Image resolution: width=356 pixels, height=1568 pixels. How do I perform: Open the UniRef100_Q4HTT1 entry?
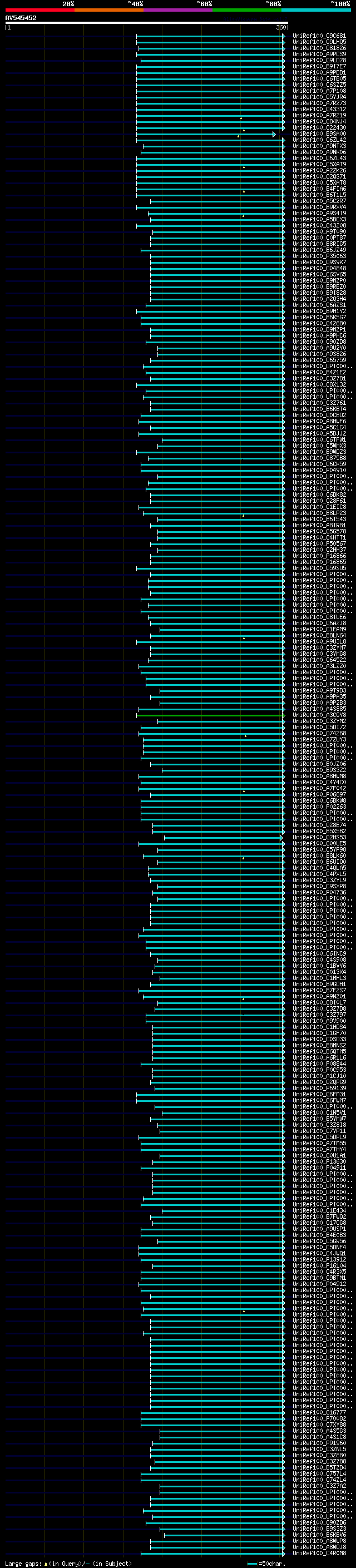[319, 537]
